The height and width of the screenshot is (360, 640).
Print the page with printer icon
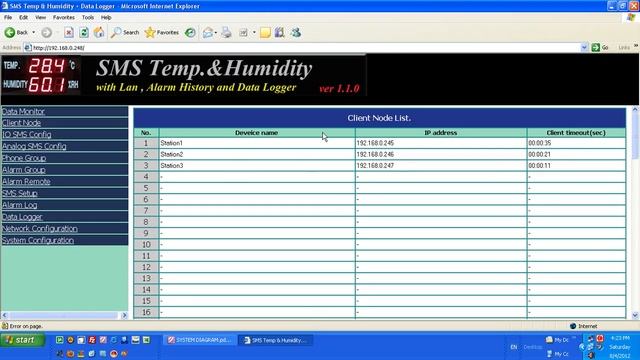(226, 33)
